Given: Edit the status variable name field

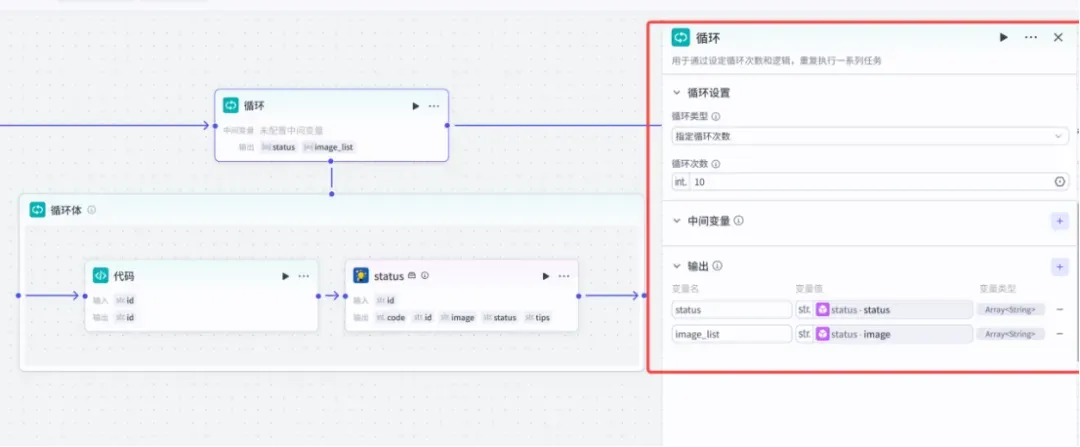Looking at the screenshot, I should point(731,310).
